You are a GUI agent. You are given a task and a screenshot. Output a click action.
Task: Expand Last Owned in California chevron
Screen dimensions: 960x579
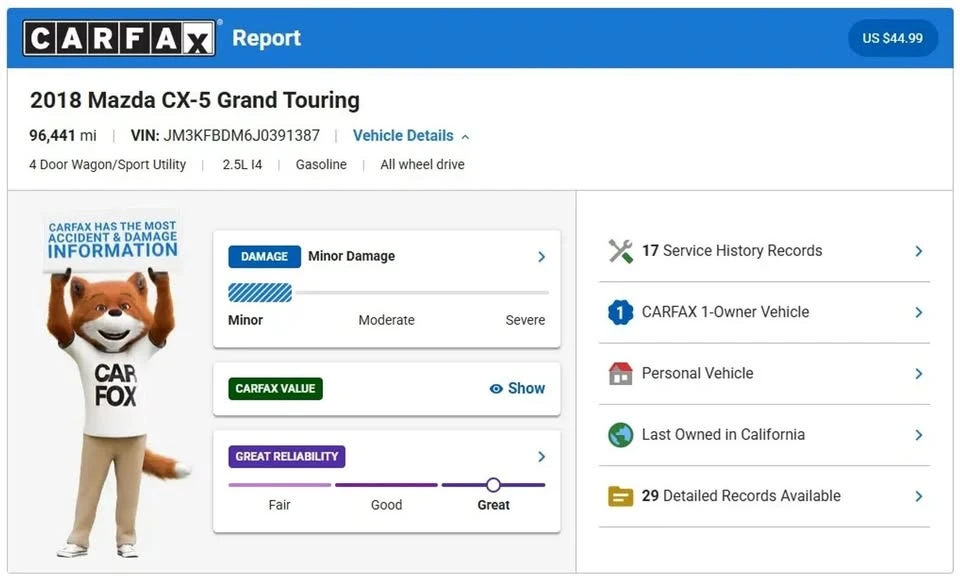point(918,435)
